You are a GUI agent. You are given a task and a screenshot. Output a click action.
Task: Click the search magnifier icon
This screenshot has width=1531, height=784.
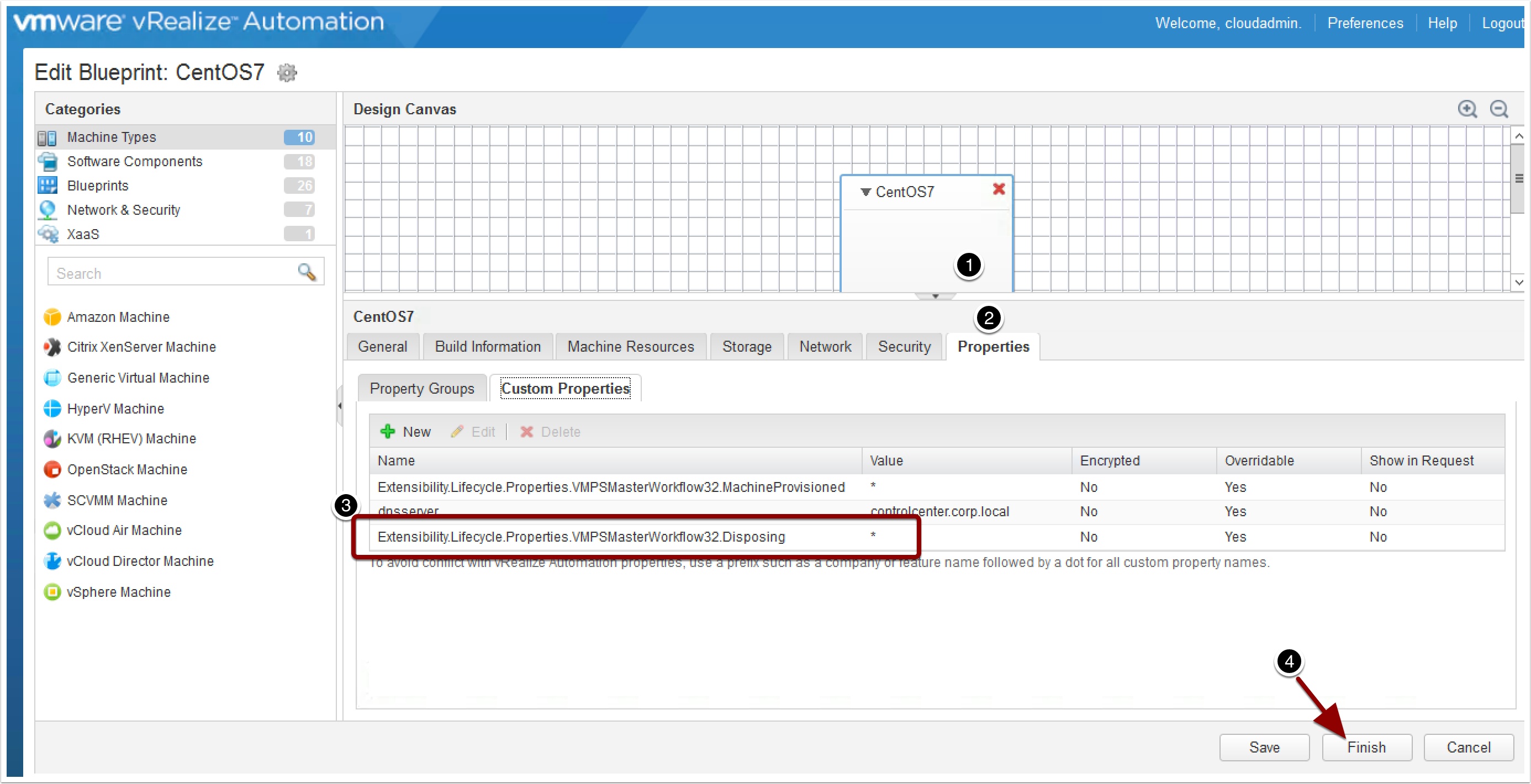point(307,272)
